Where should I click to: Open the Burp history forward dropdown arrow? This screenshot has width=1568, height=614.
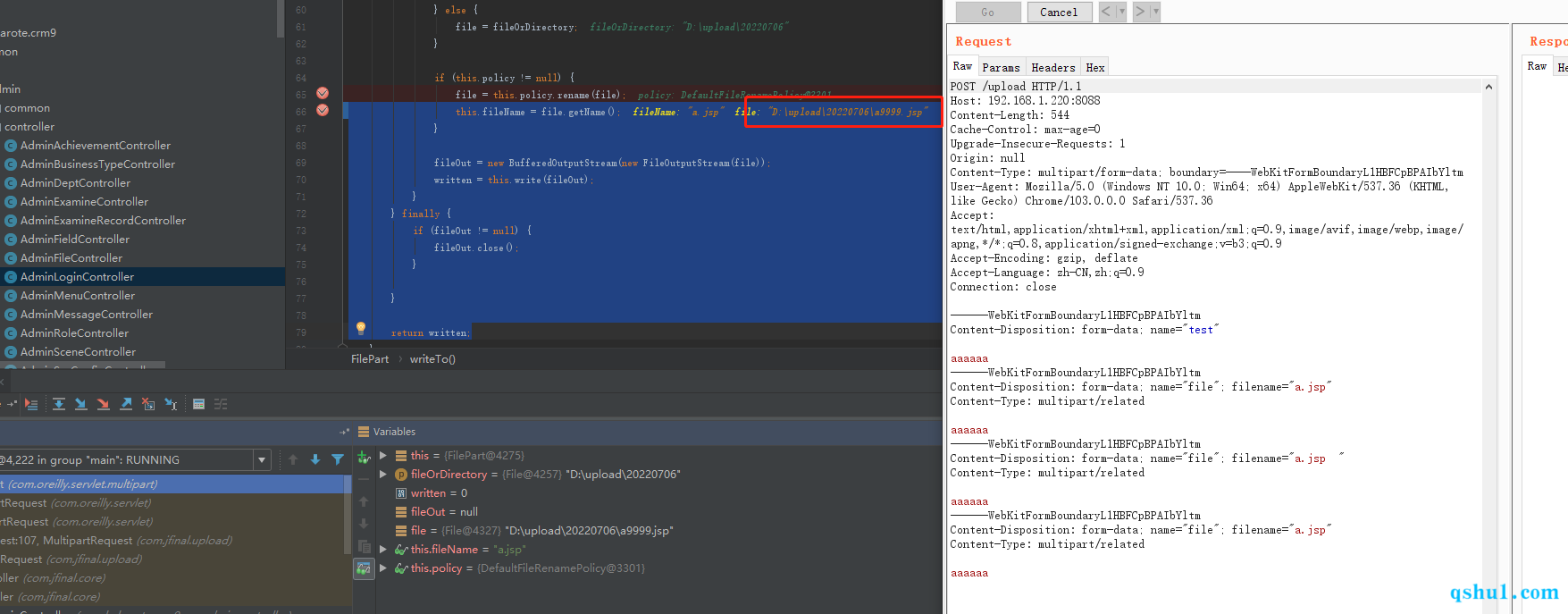click(x=1155, y=12)
